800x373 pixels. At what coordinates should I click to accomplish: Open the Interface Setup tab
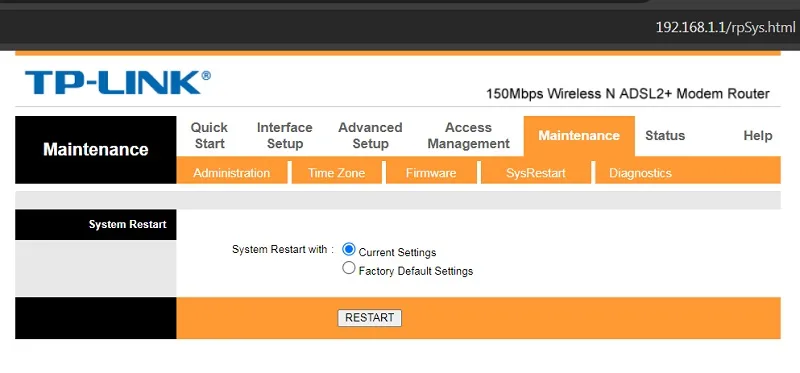pos(285,136)
